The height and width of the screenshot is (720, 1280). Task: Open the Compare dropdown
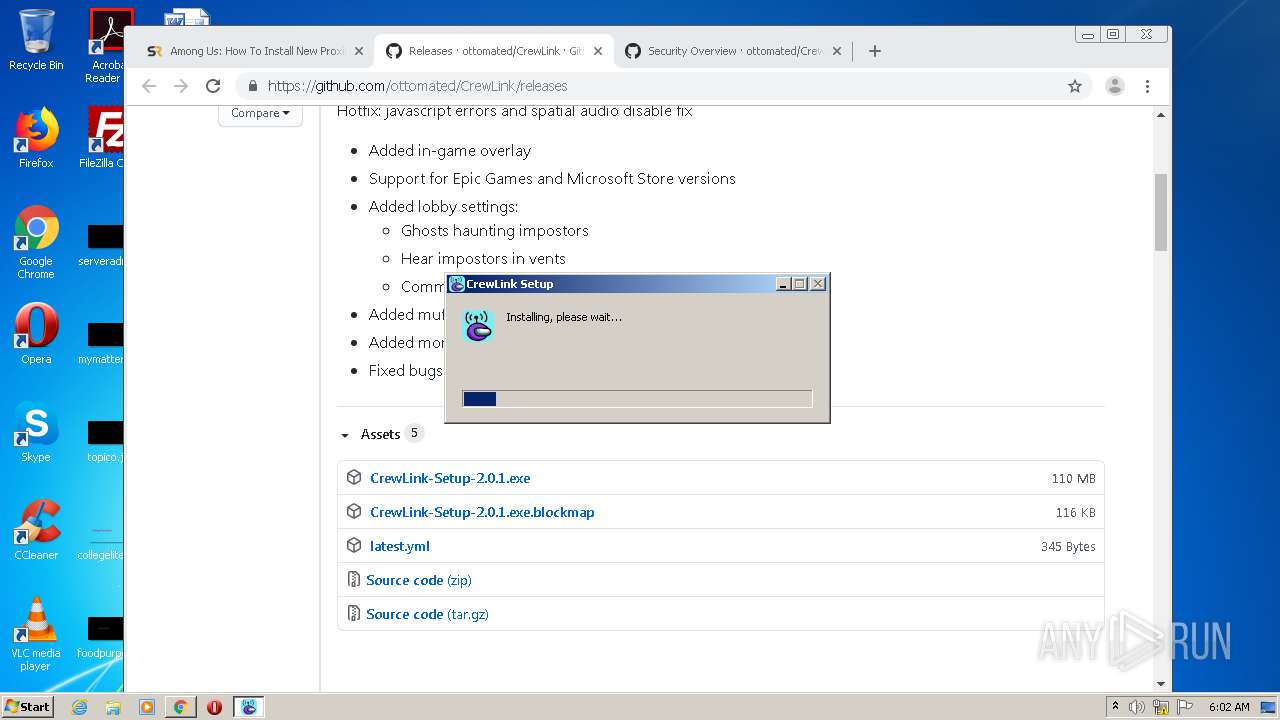(260, 113)
